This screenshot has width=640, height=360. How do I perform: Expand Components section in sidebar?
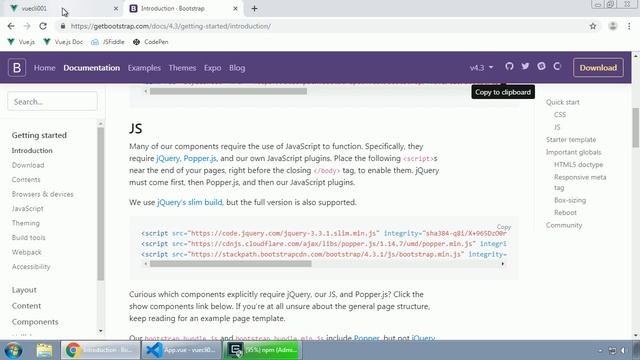[x=35, y=322]
